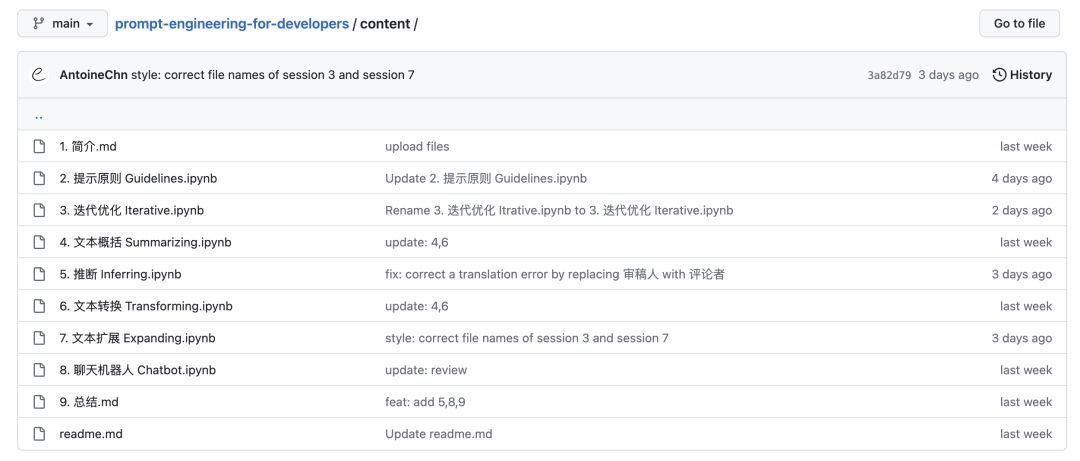The width and height of the screenshot is (1080, 461).
Task: Open commit hash 3a82d79
Action: [889, 75]
